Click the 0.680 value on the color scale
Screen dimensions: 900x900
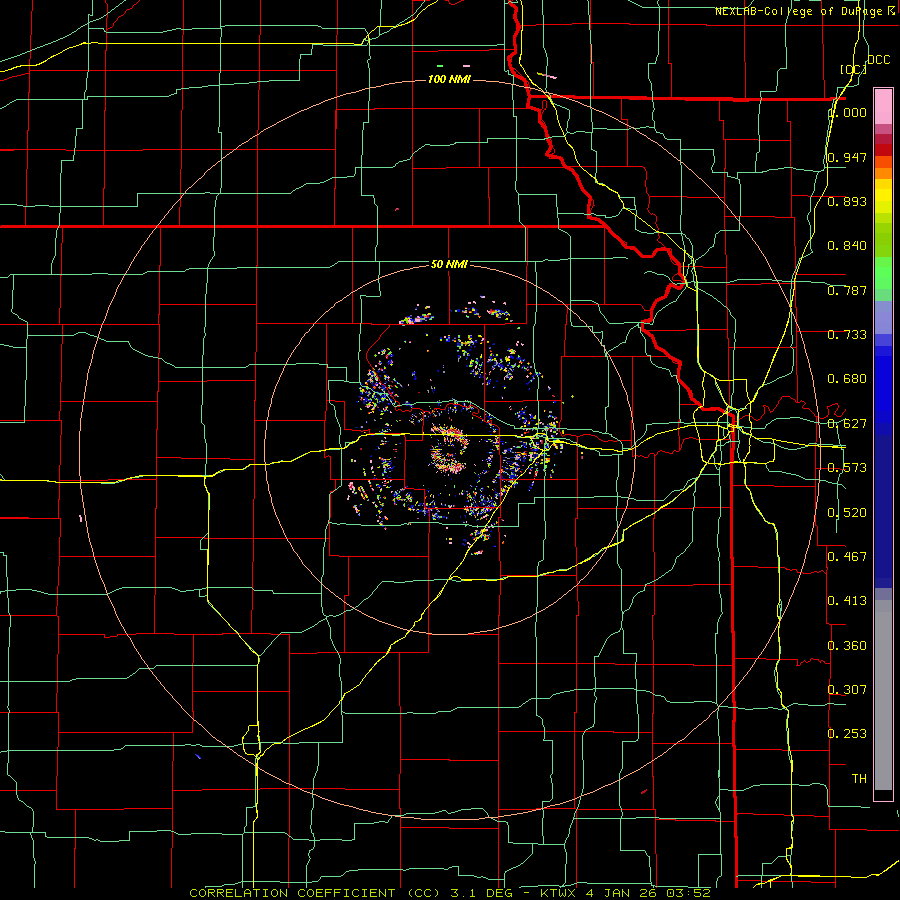pos(847,379)
